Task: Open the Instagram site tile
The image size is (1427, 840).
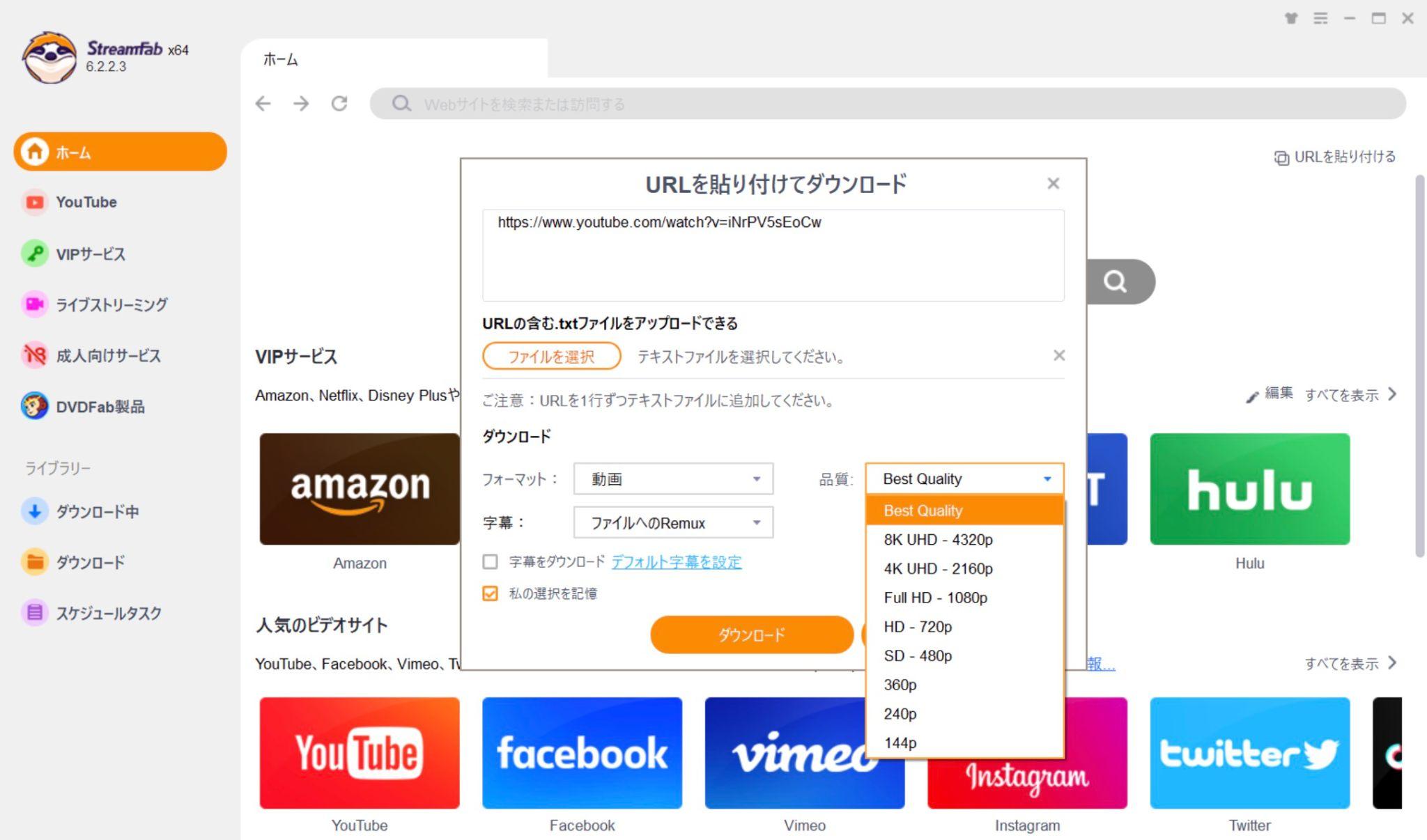Action: pos(1027,784)
